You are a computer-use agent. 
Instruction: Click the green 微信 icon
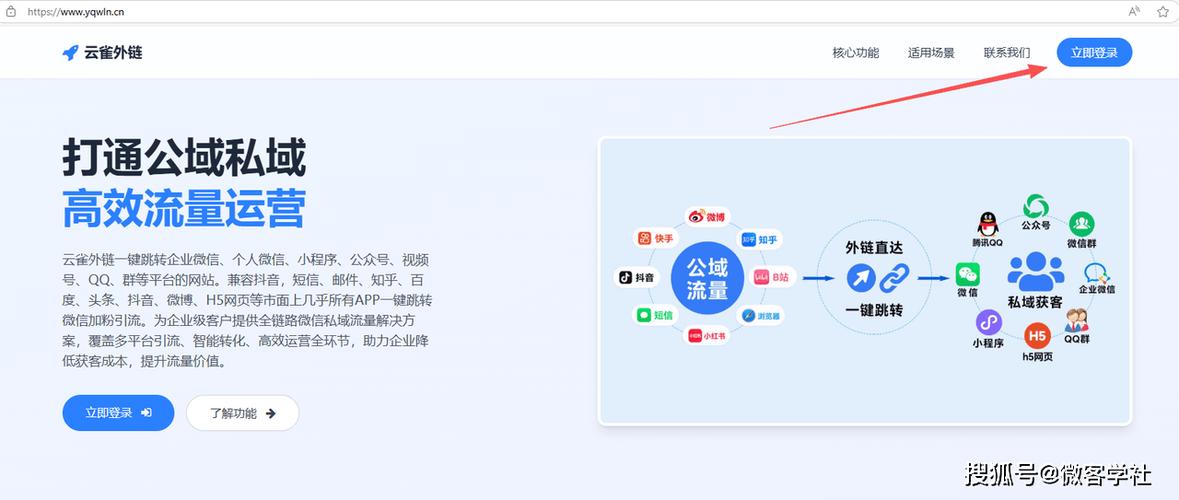coord(968,274)
